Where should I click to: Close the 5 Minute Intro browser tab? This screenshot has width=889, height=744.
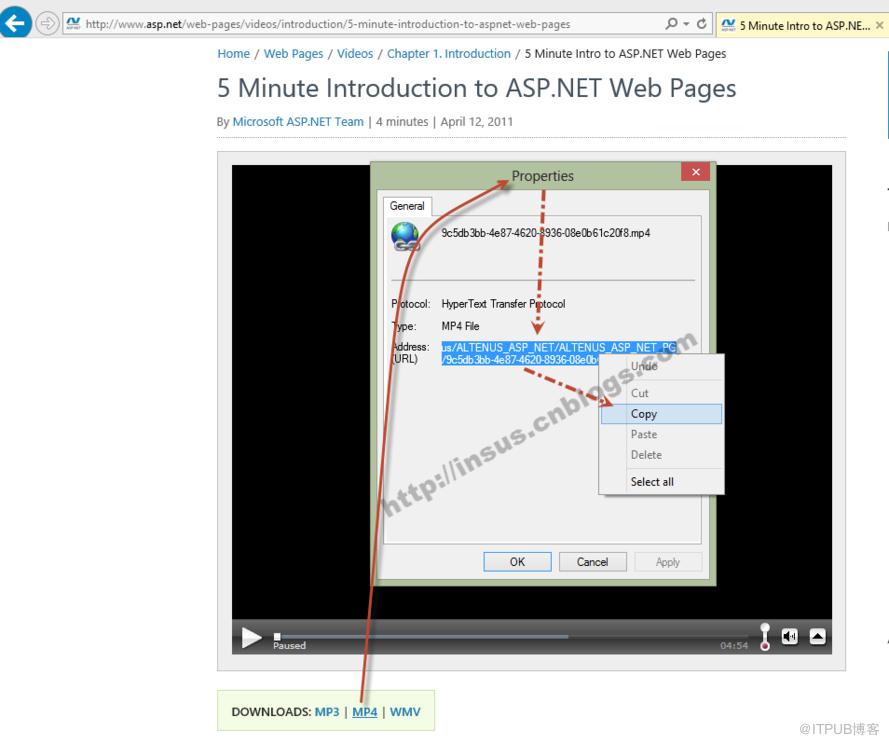point(879,25)
